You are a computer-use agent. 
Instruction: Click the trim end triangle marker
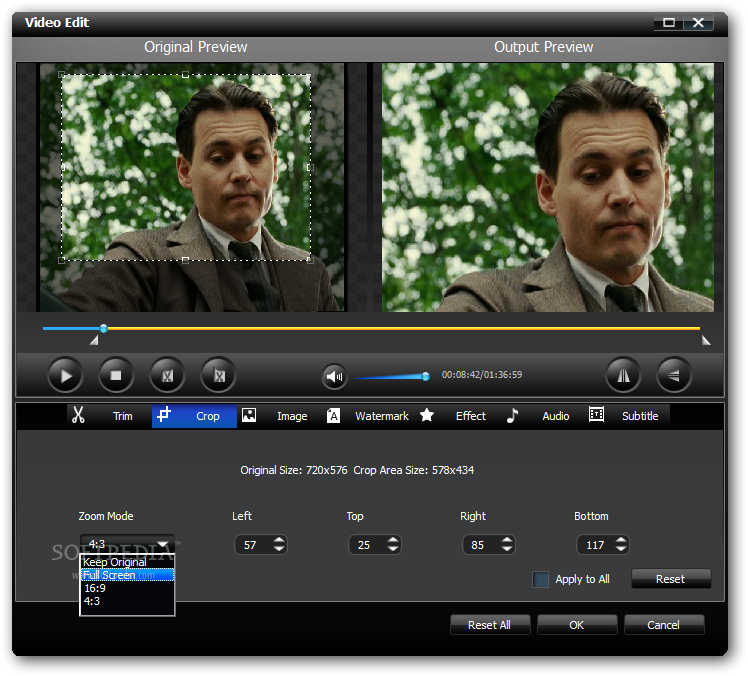pos(706,340)
